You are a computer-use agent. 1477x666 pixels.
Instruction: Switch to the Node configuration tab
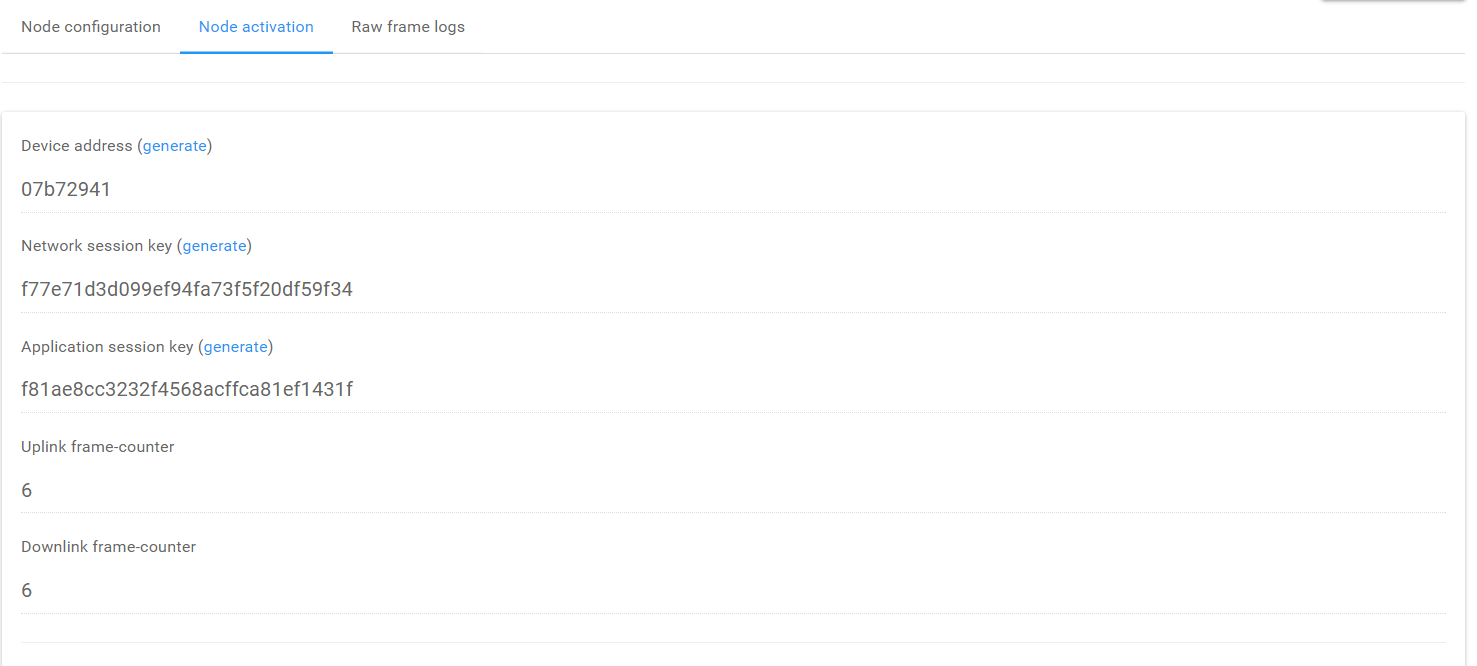[91, 27]
